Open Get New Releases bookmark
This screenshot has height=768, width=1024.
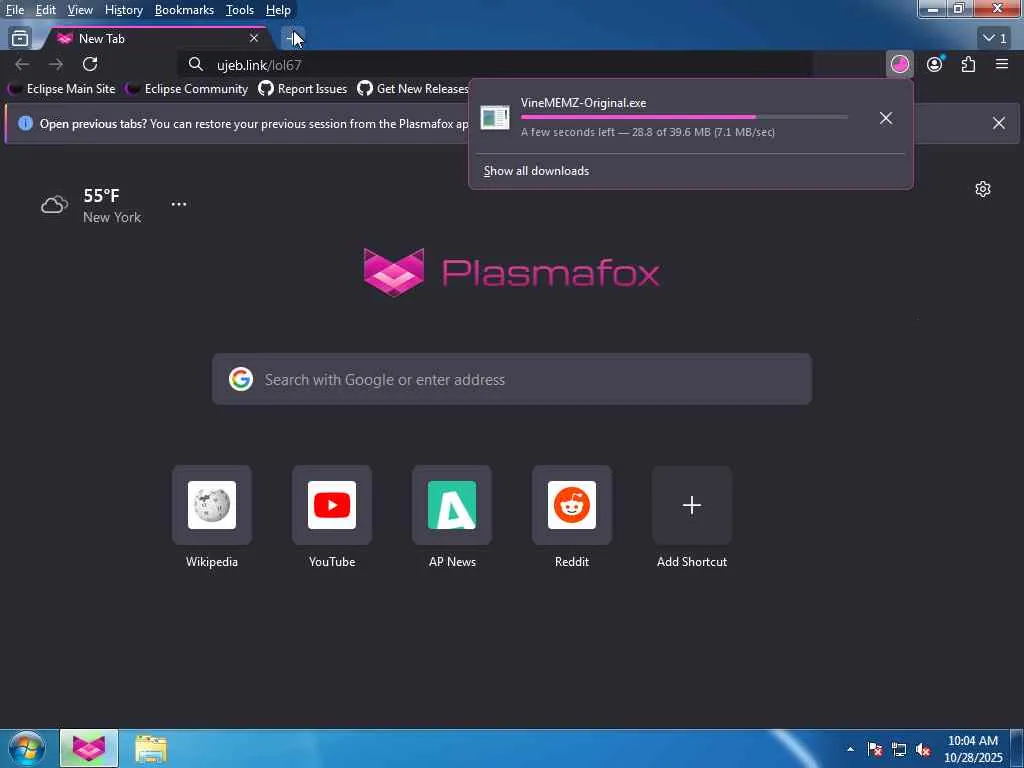(413, 89)
